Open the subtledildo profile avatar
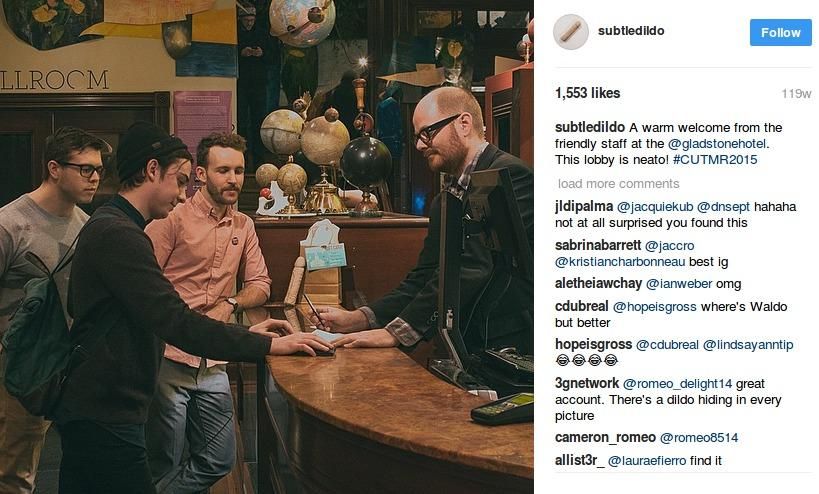This screenshot has width=819, height=494. [x=570, y=32]
